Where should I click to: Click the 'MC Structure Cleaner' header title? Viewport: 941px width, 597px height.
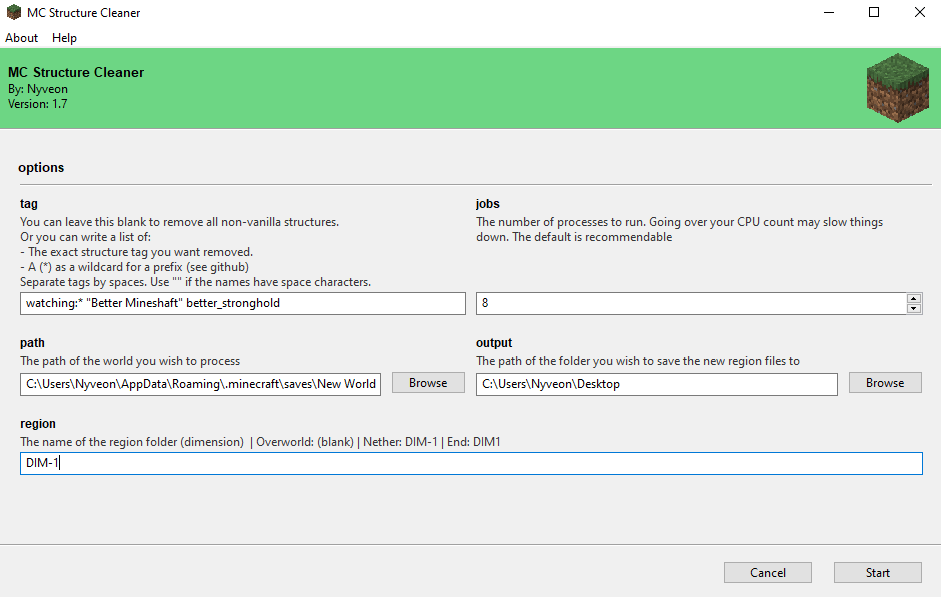point(76,72)
